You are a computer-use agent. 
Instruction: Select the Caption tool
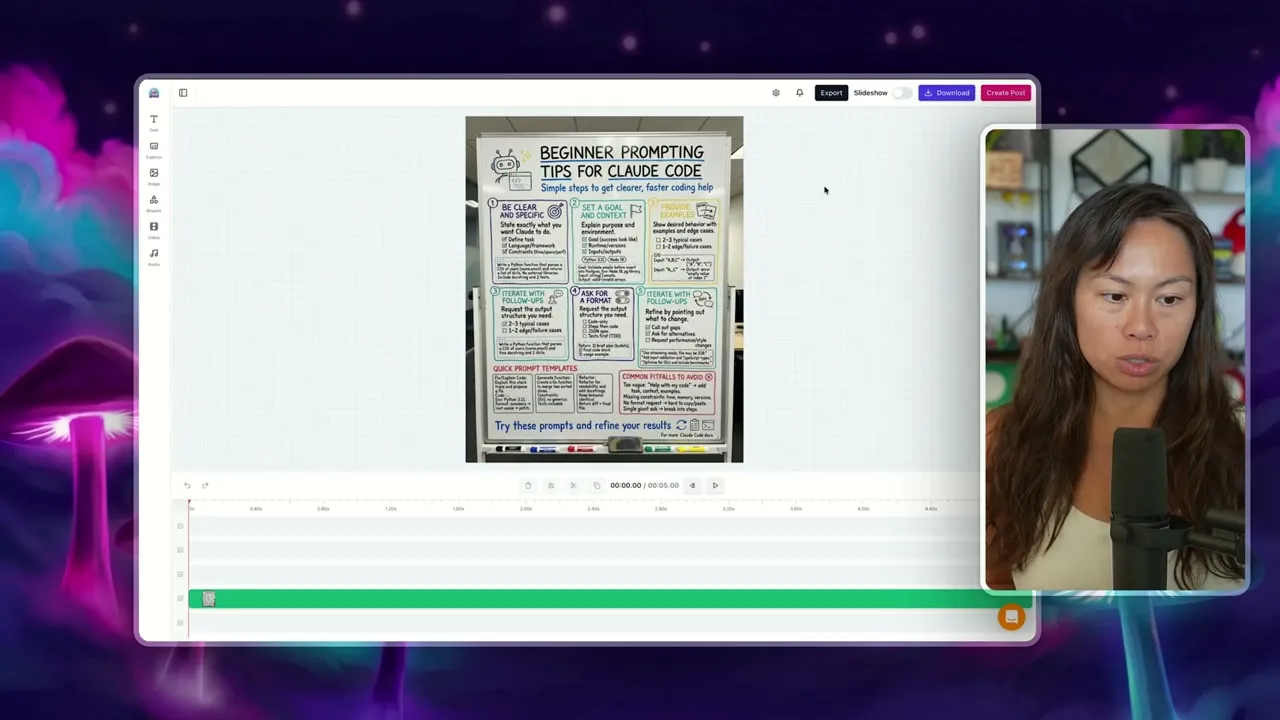[154, 149]
